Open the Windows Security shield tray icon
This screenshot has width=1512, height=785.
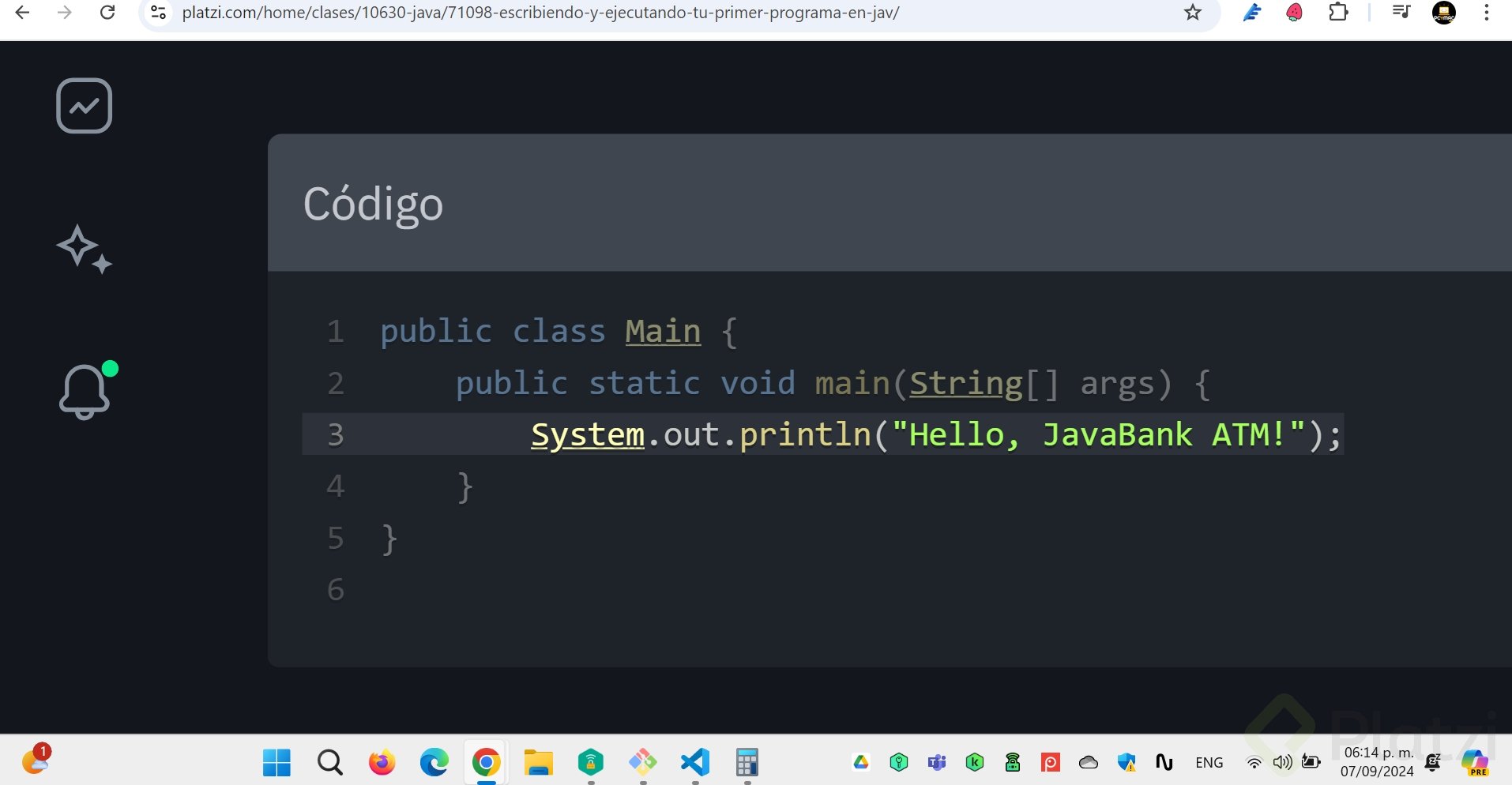point(1126,762)
